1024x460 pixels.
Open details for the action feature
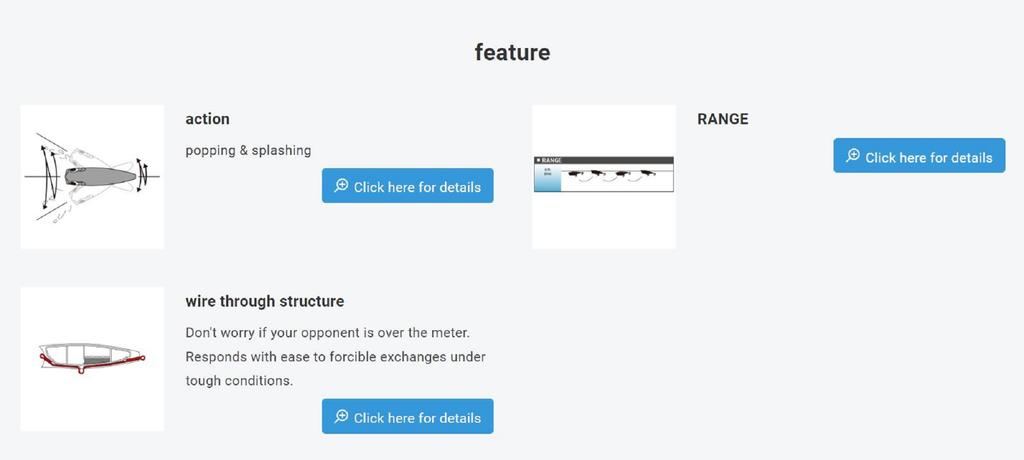click(407, 186)
